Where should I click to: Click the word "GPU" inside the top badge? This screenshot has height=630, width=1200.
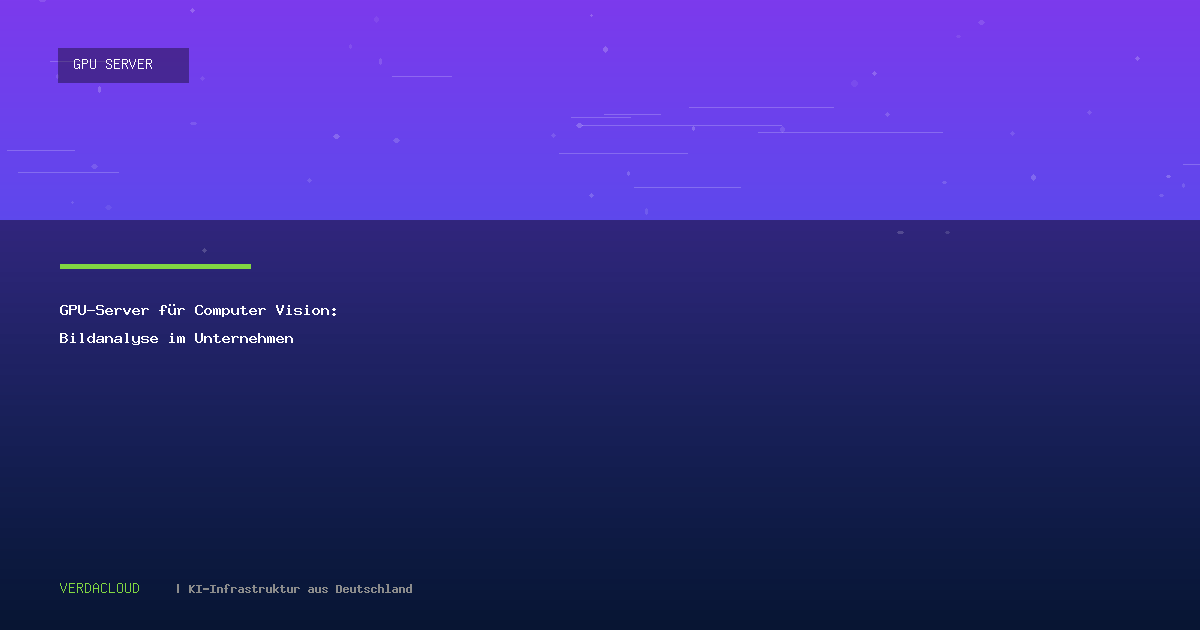[85, 65]
